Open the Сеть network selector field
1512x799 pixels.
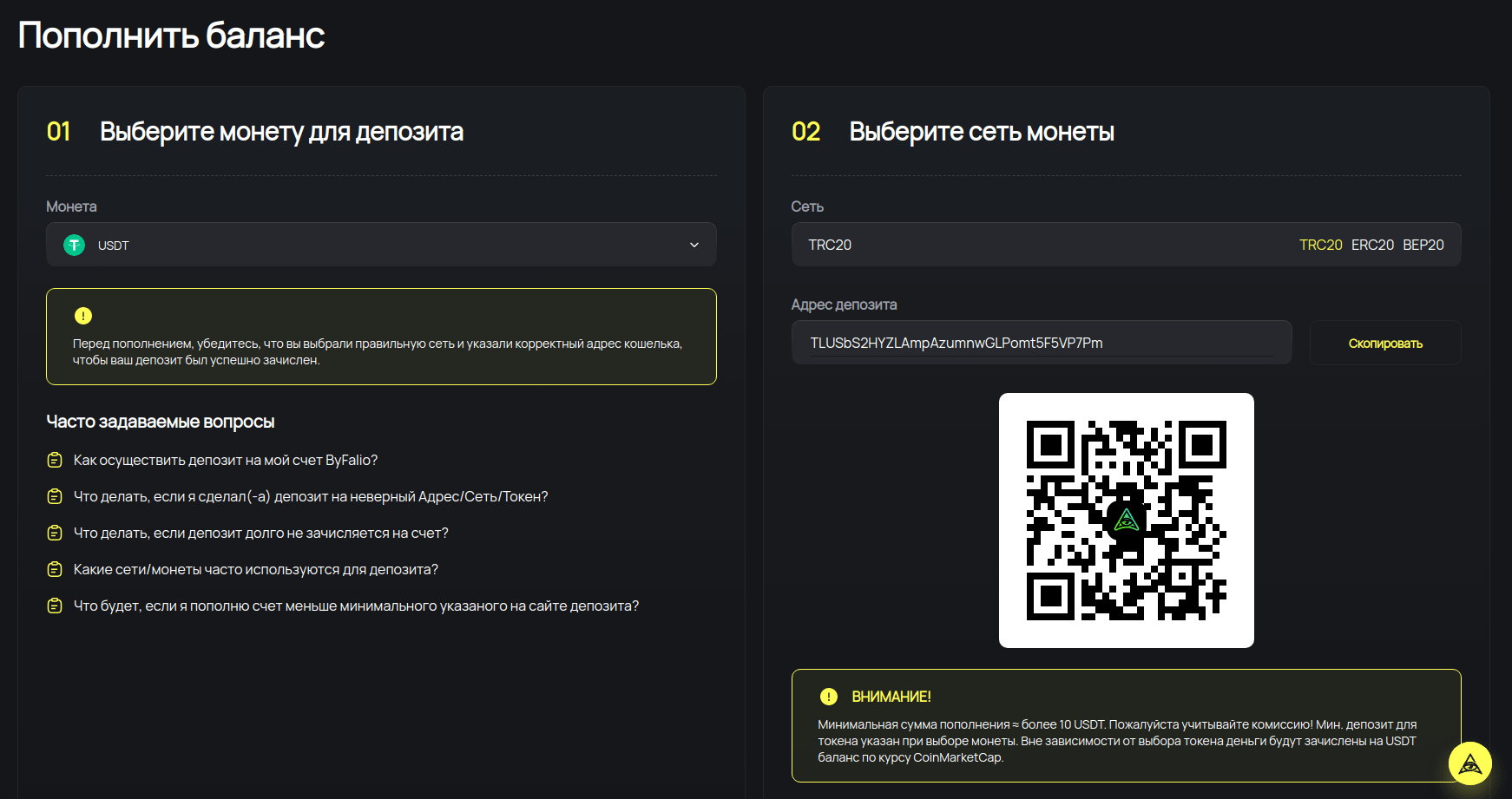1042,245
